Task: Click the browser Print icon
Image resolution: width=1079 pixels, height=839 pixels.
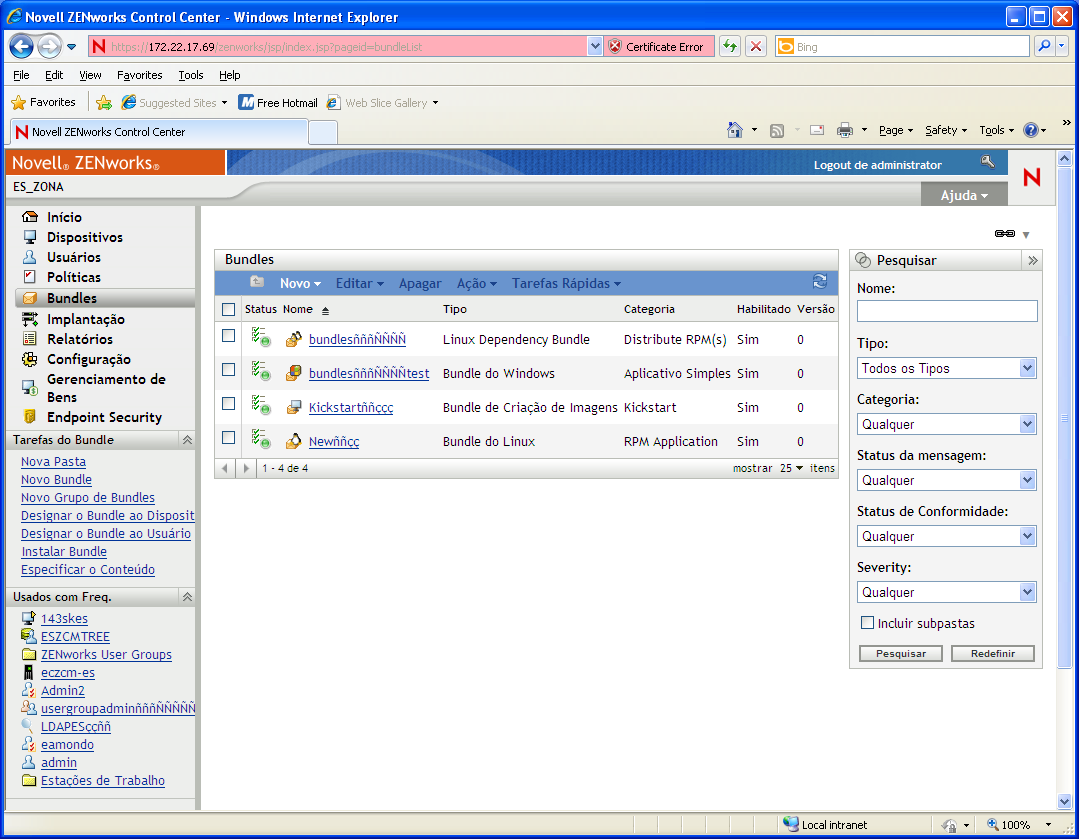Action: click(844, 130)
